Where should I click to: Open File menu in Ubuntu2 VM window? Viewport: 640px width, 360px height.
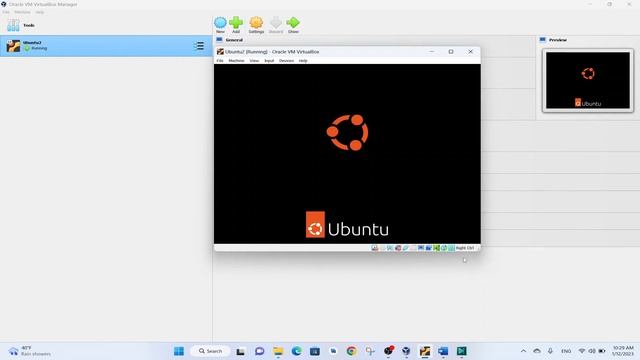coord(220,61)
